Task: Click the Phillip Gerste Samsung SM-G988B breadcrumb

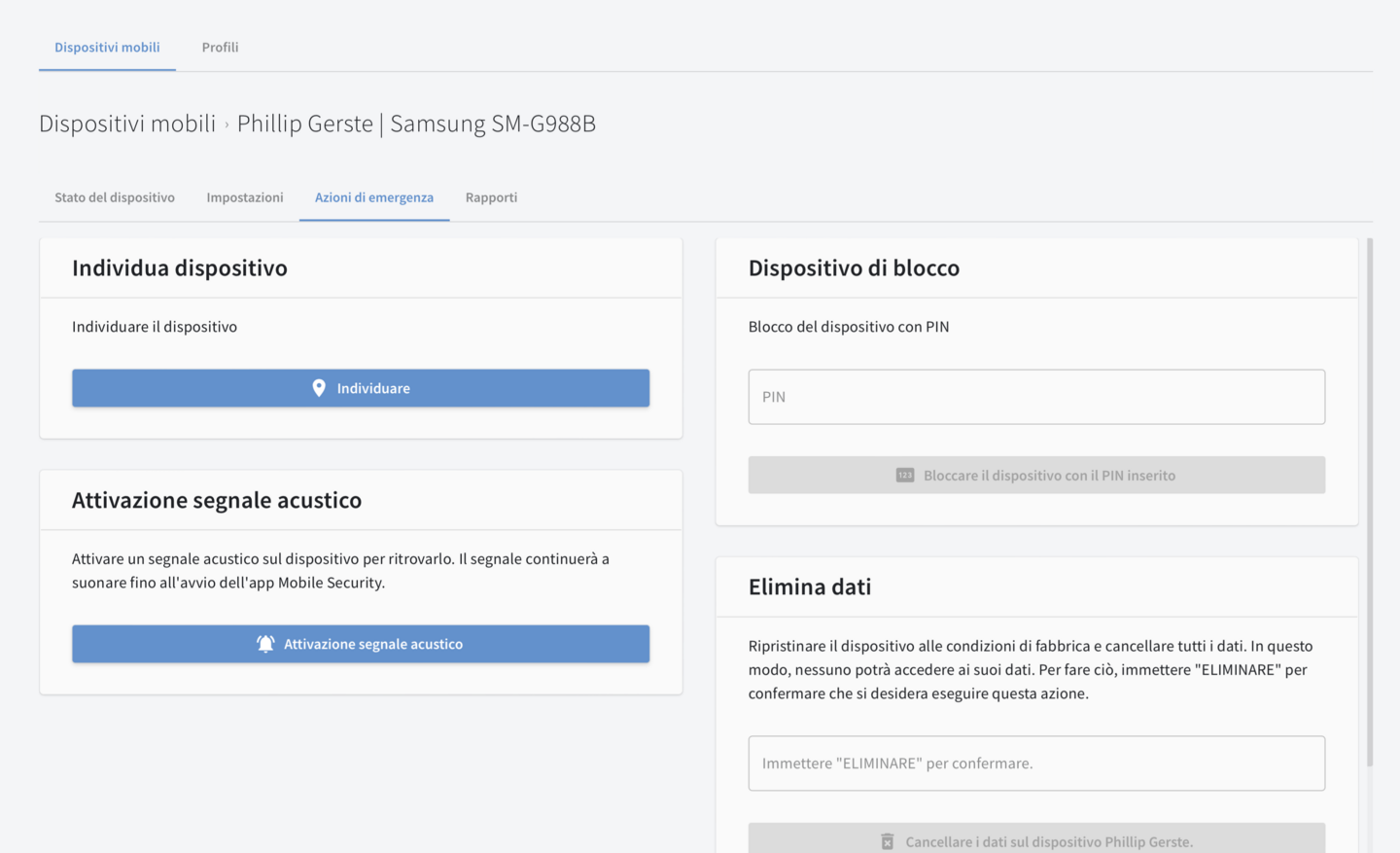Action: [x=416, y=124]
